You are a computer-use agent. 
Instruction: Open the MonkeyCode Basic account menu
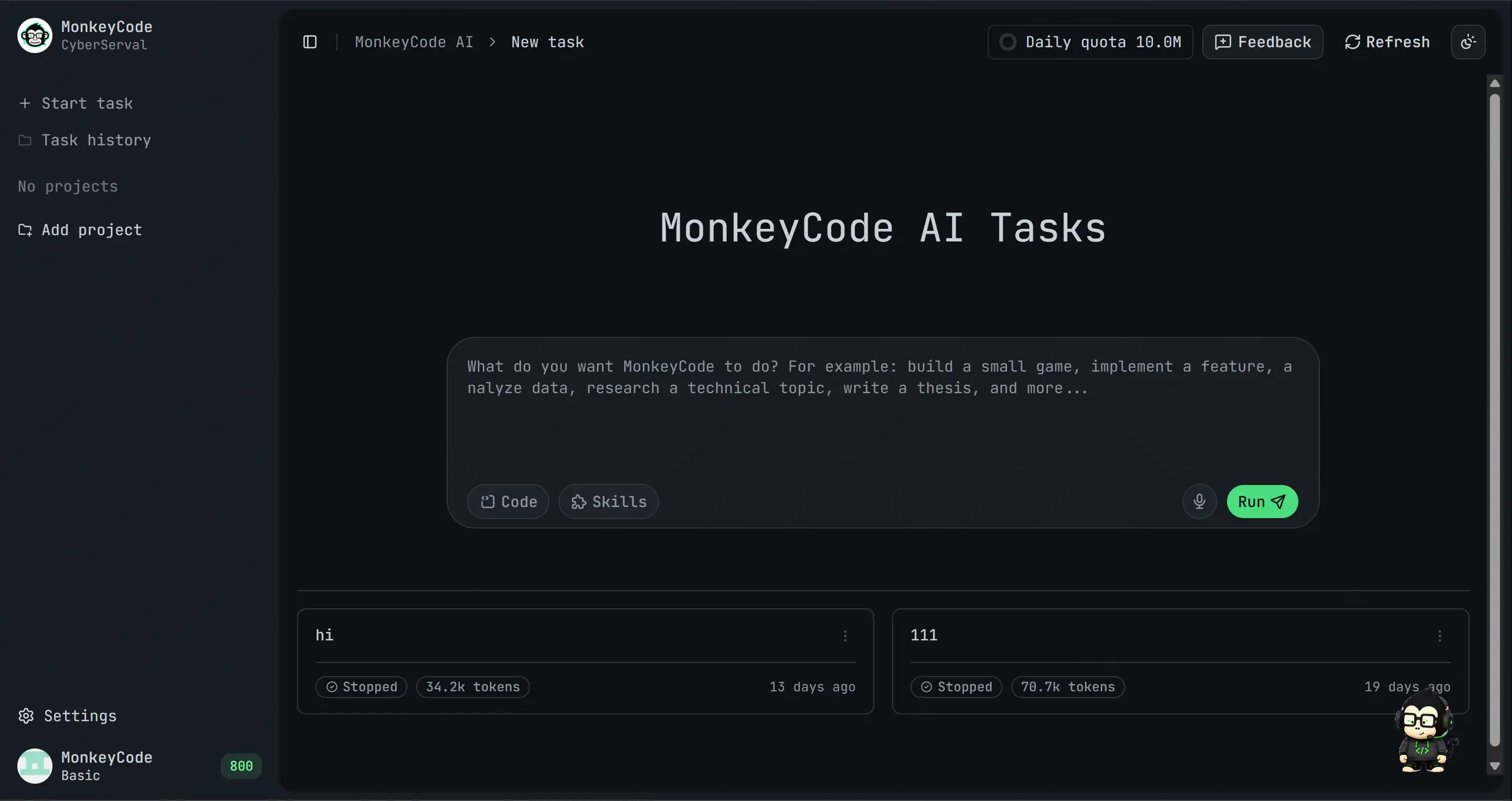click(x=139, y=766)
